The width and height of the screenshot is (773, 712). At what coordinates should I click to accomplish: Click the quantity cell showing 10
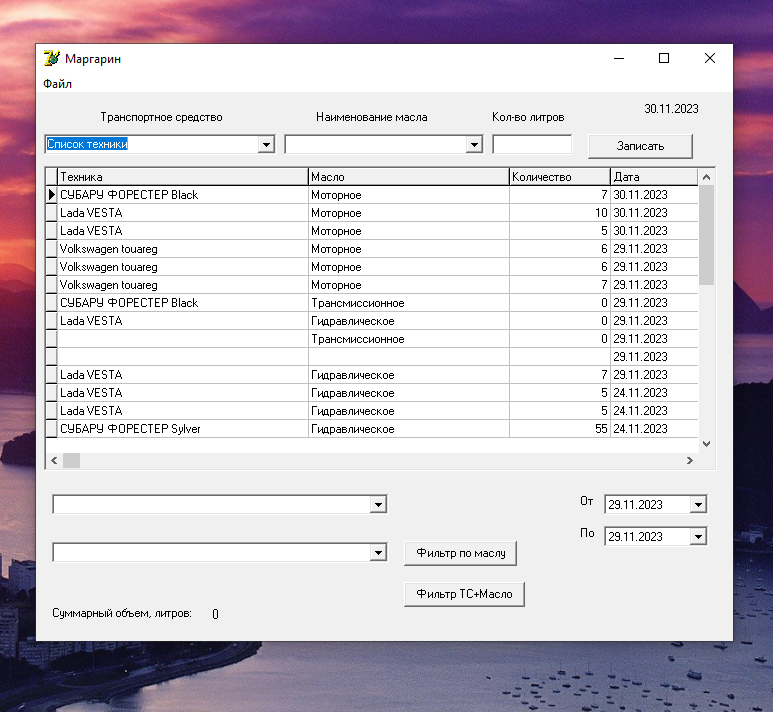(x=560, y=213)
